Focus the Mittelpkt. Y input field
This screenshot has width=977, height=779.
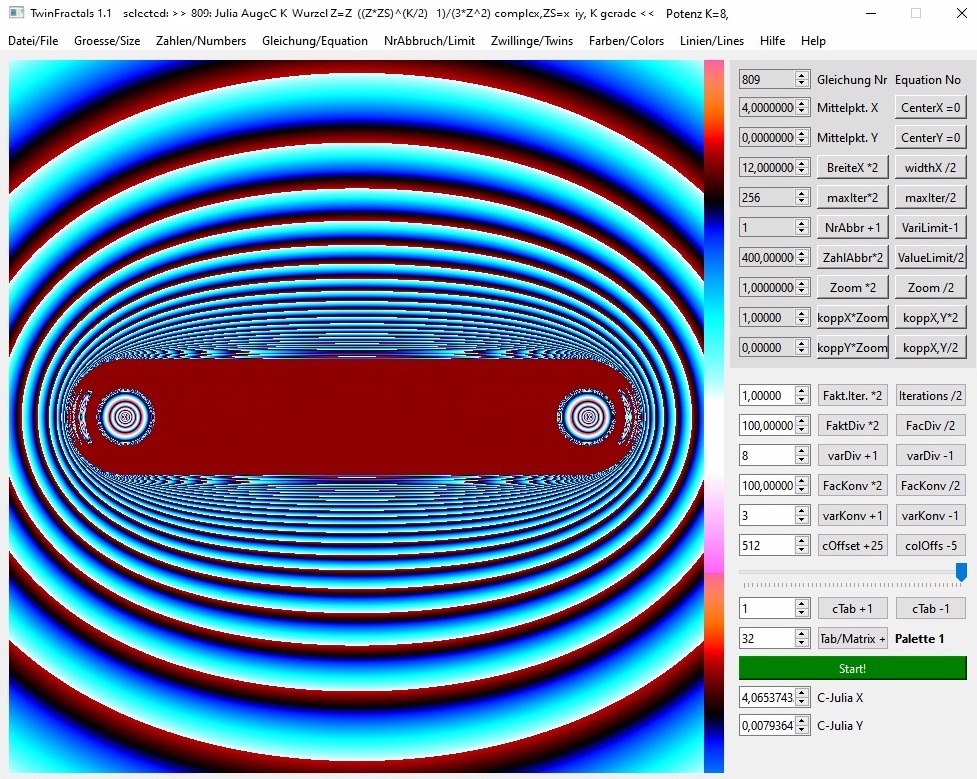tap(774, 138)
